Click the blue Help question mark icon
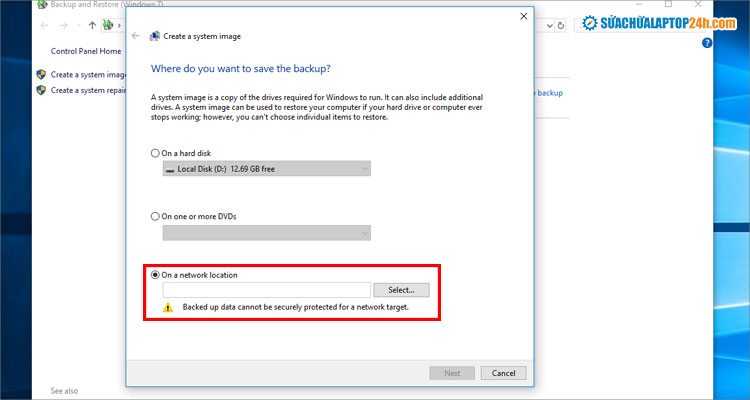The height and width of the screenshot is (400, 750). tap(707, 43)
